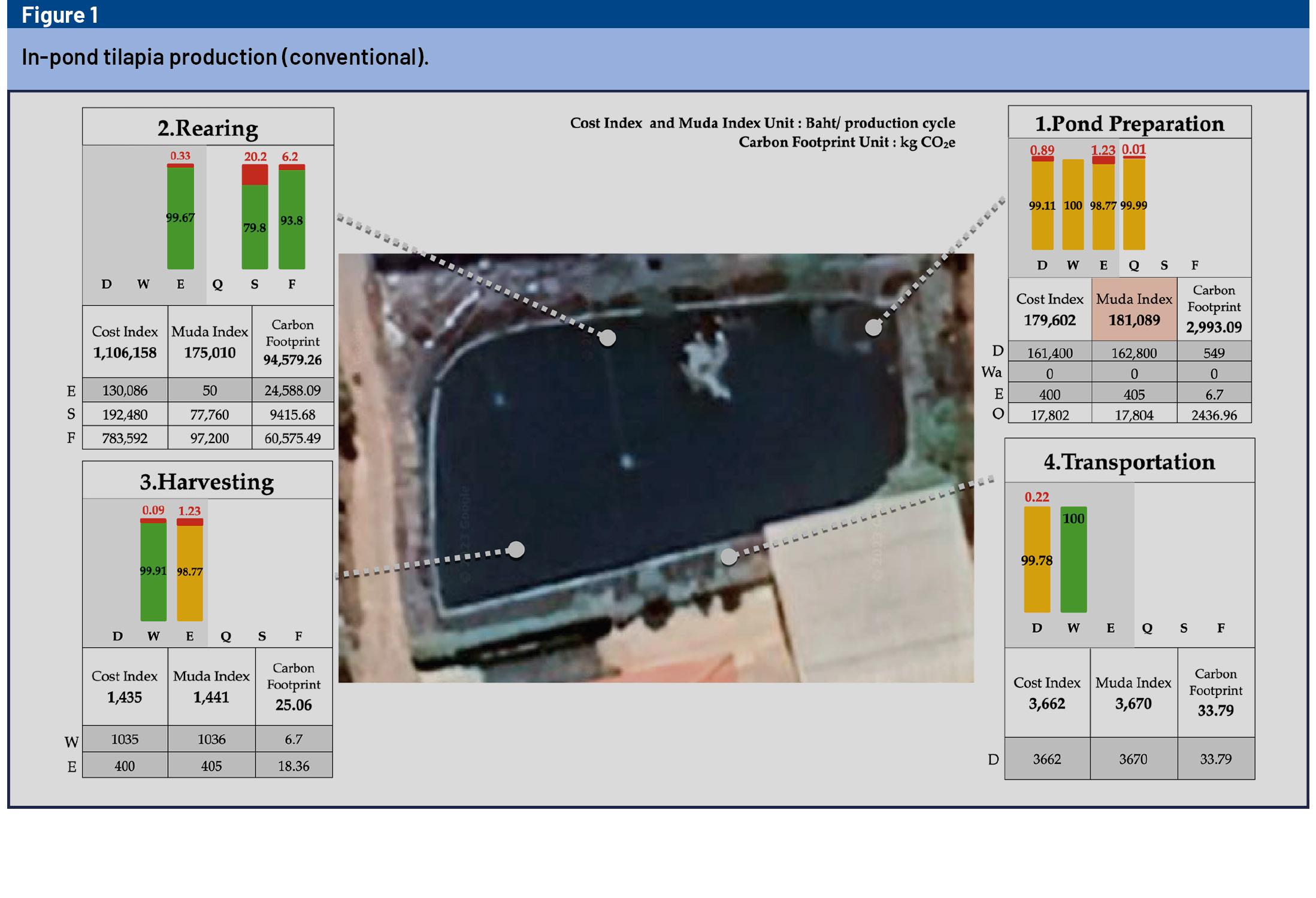Click the 2.Rearing panel title
This screenshot has height=898, width=1316.
[x=208, y=128]
